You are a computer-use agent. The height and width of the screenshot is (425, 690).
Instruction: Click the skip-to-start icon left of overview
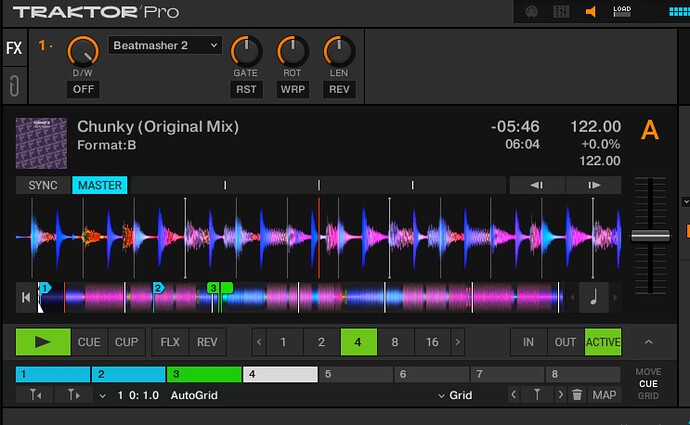[x=26, y=297]
